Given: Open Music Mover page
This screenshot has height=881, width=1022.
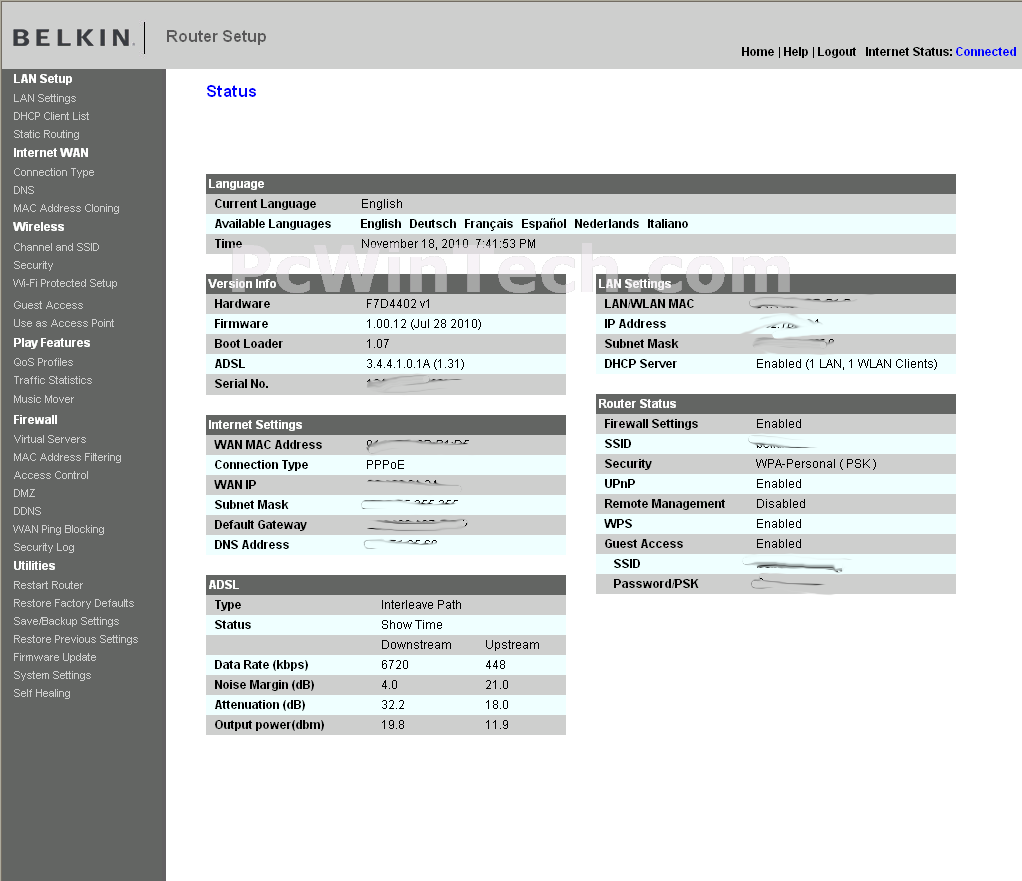Looking at the screenshot, I should pos(44,399).
